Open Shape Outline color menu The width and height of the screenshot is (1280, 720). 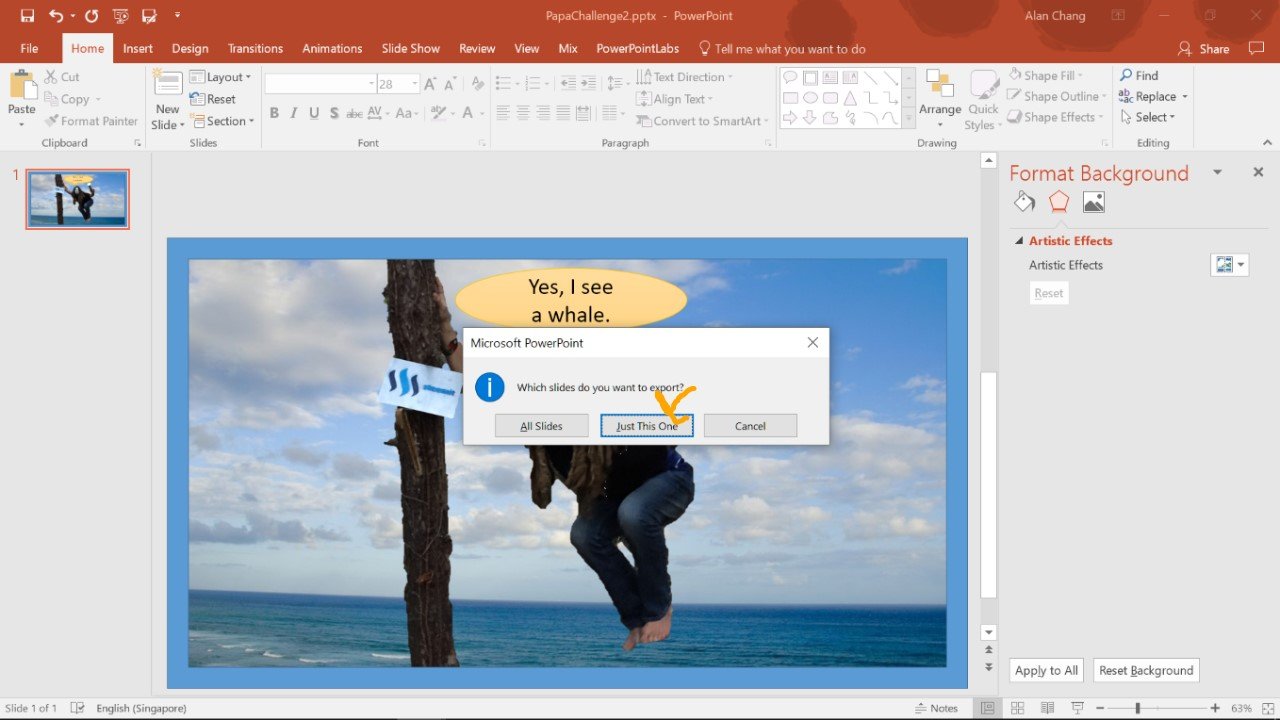[1058, 96]
